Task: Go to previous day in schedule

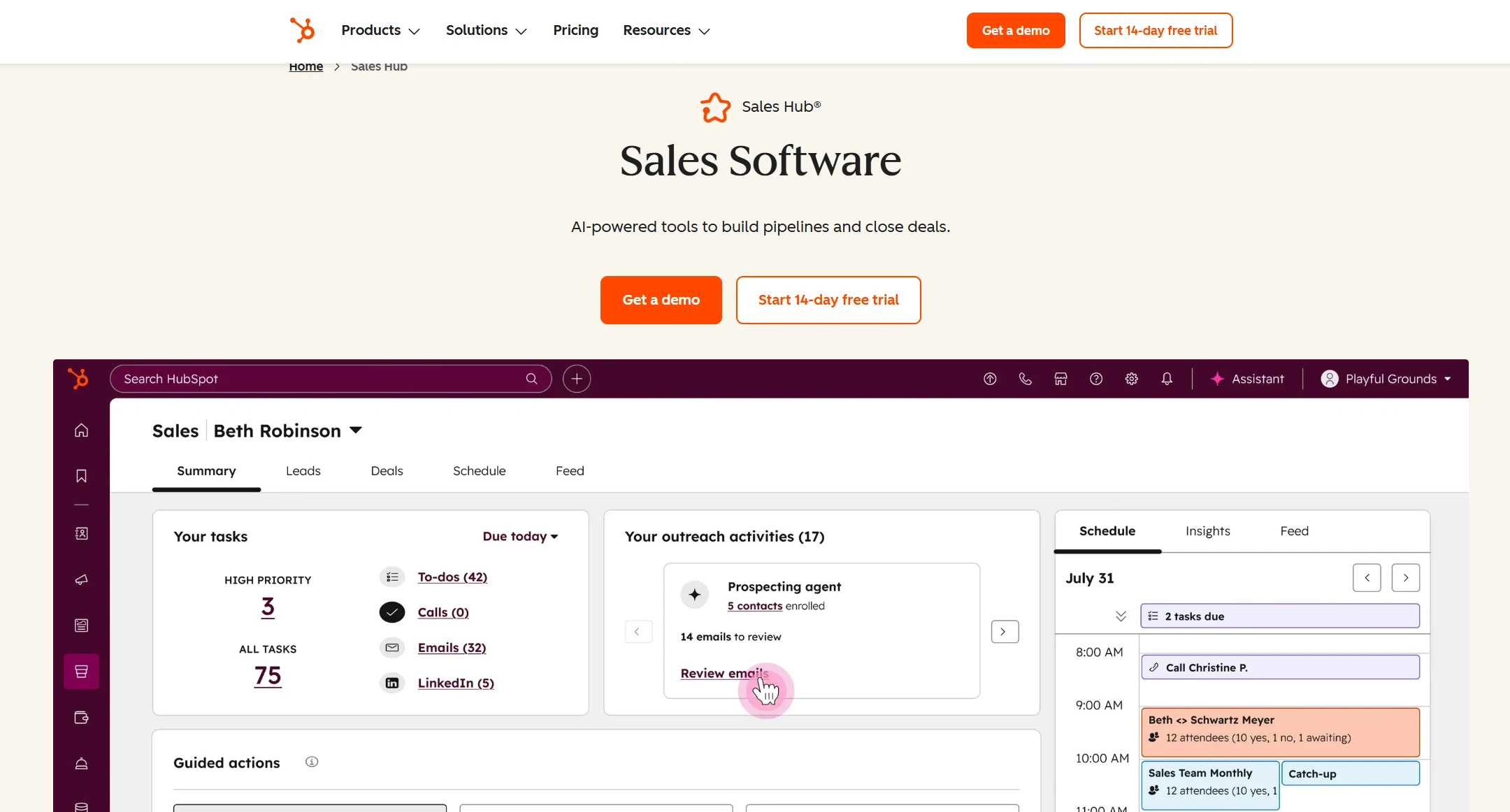Action: click(x=1367, y=578)
